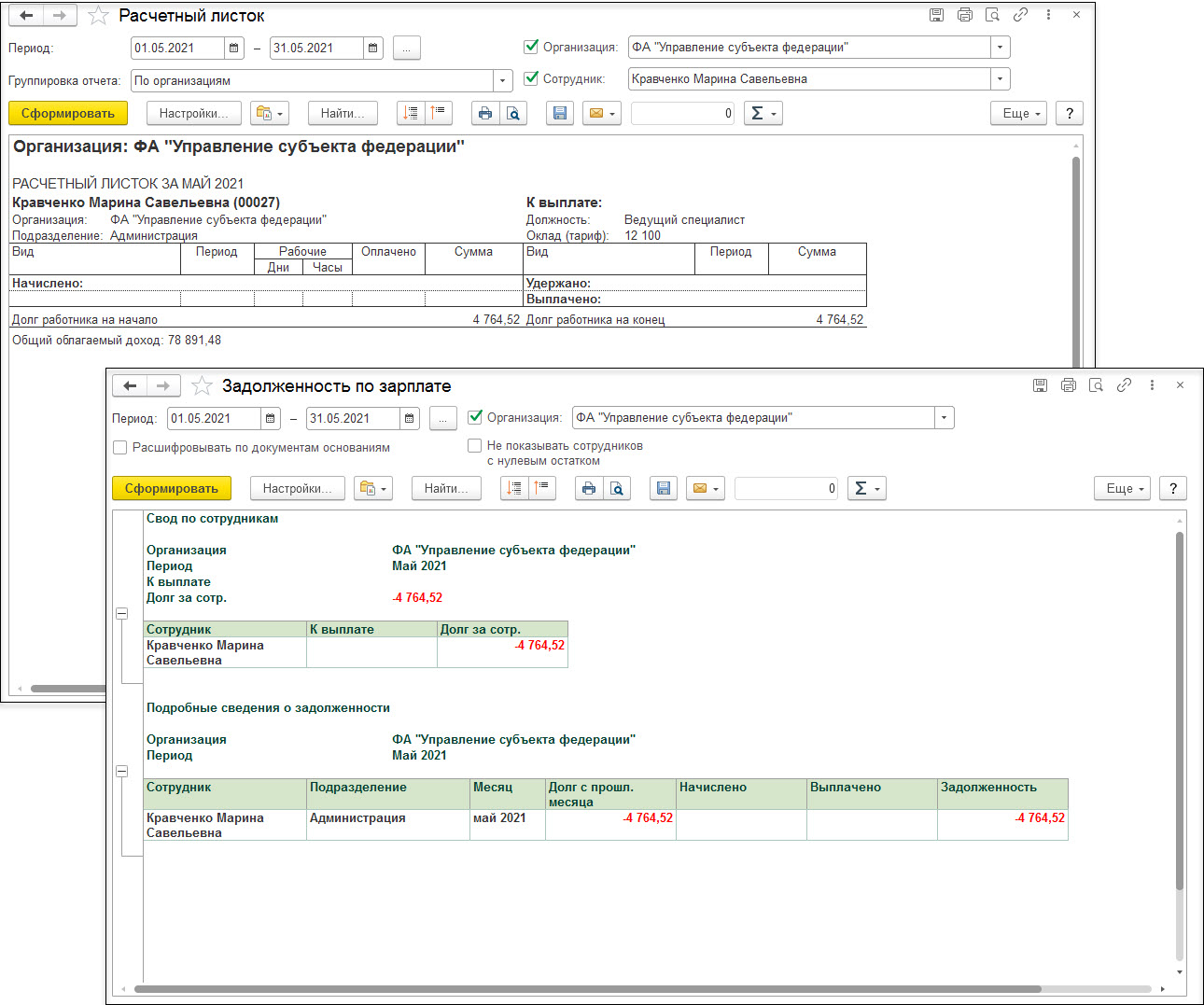Click start date field in Задолженность по зарплате
Image resolution: width=1204 pixels, height=1005 pixels.
pyautogui.click(x=214, y=418)
